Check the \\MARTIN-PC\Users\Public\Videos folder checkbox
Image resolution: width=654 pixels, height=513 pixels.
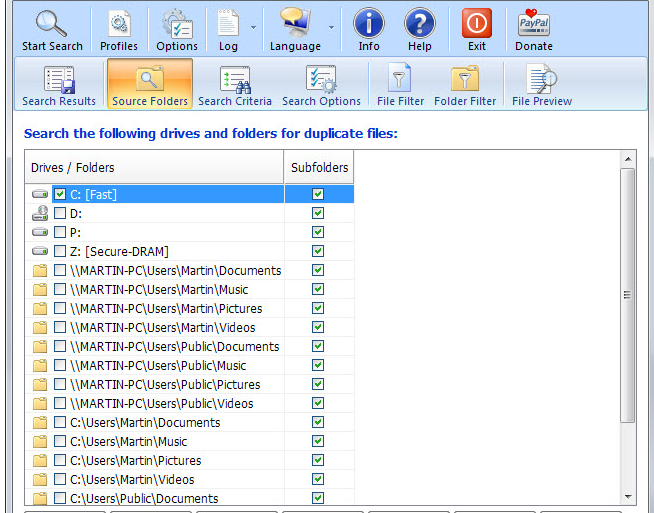coord(60,403)
